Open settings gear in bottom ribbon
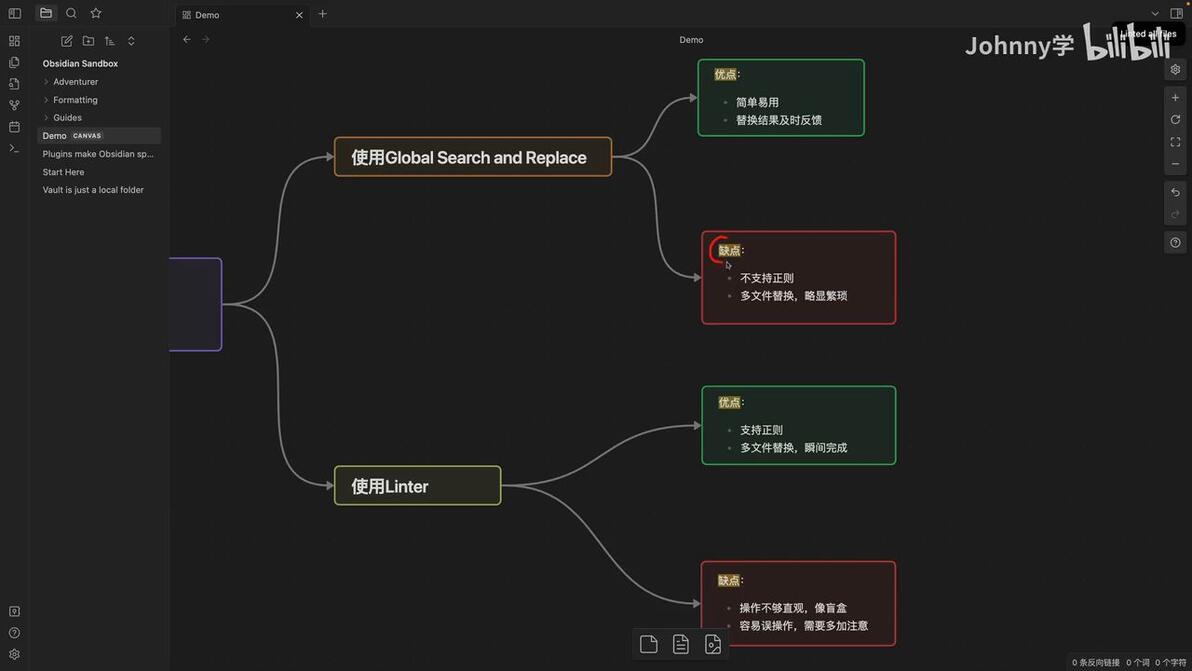This screenshot has width=1192, height=671. 14,654
